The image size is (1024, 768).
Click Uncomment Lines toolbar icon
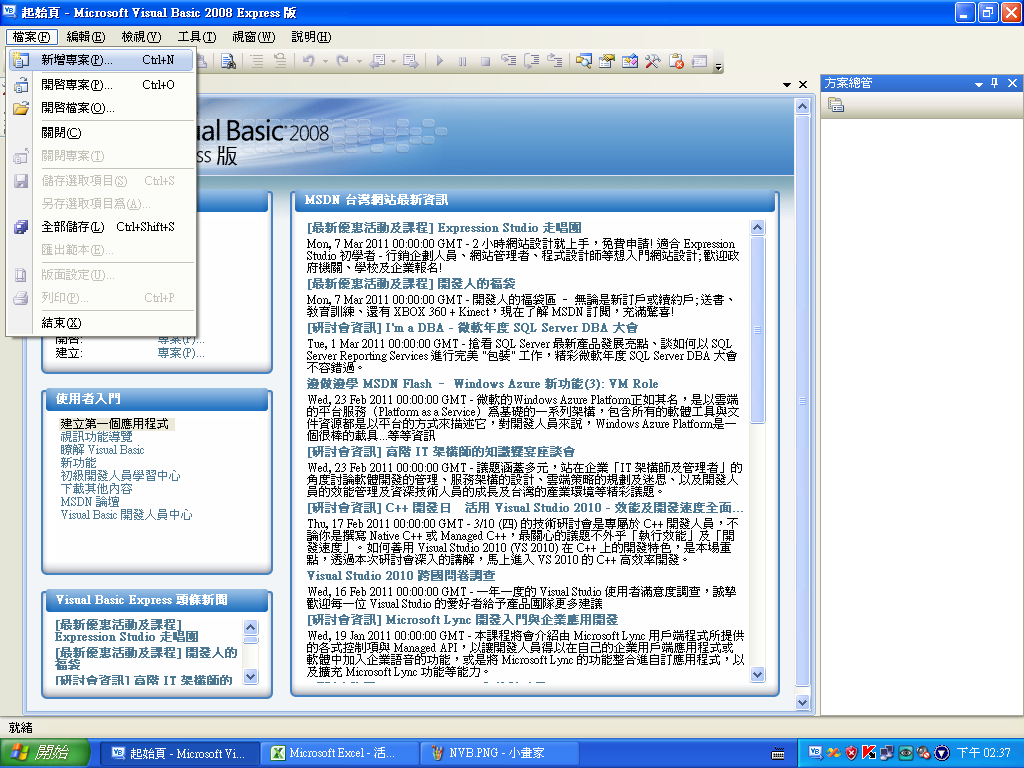(280, 61)
